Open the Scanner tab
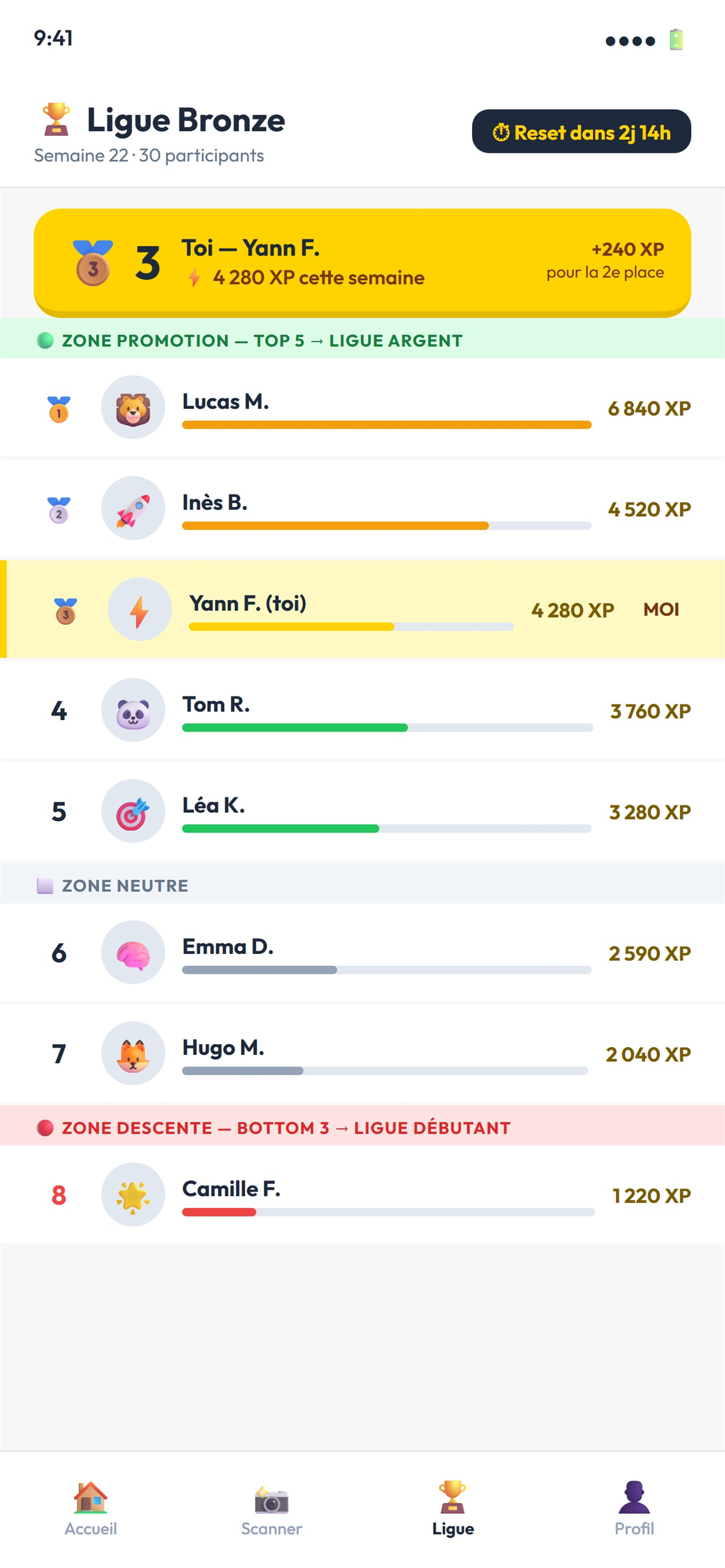 click(x=272, y=1508)
